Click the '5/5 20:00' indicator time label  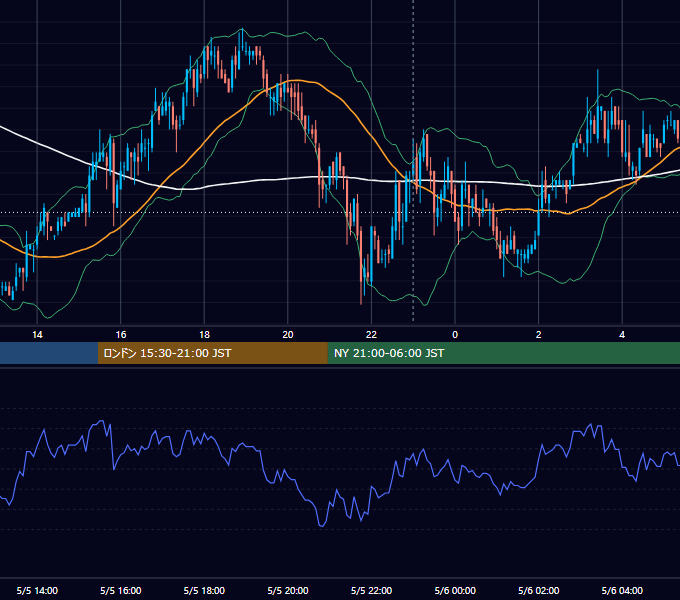pyautogui.click(x=288, y=590)
